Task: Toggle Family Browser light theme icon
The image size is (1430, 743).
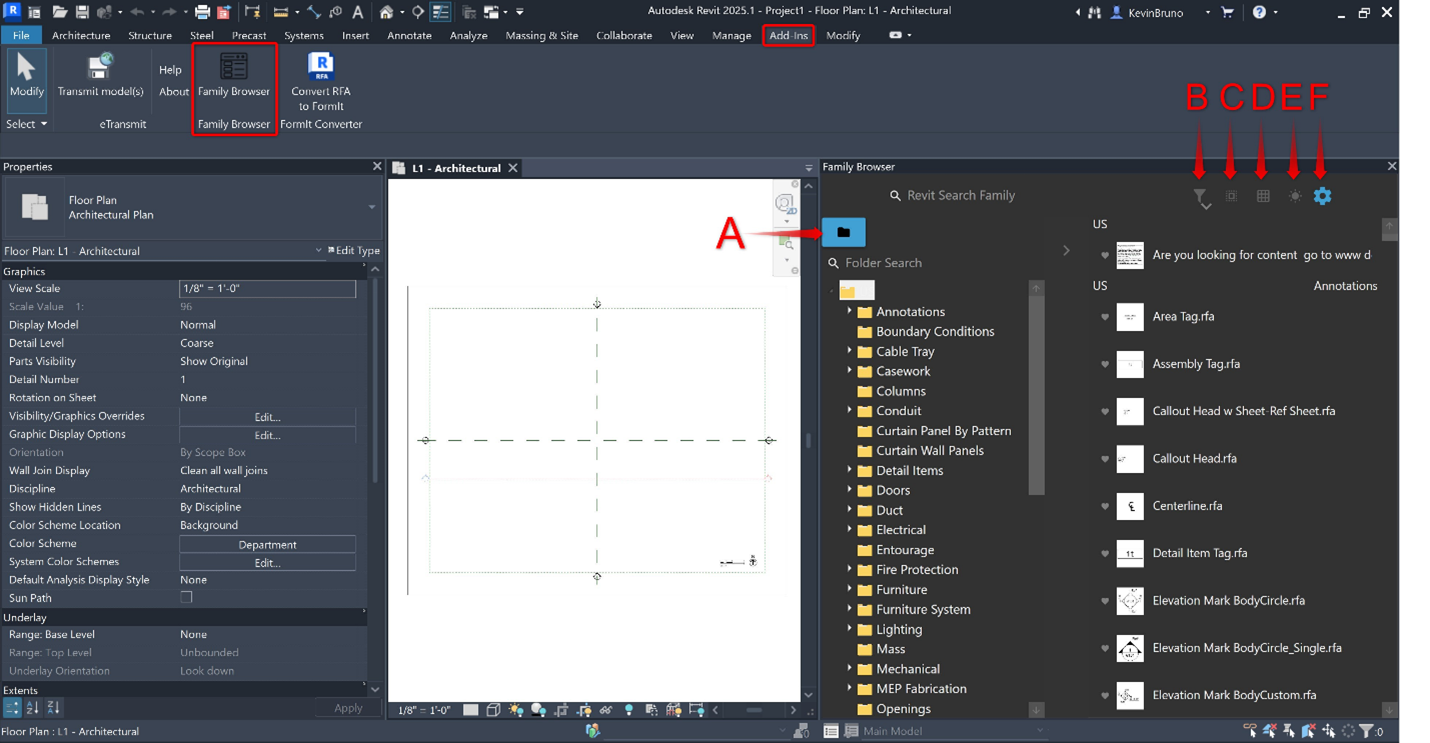Action: pos(1295,196)
